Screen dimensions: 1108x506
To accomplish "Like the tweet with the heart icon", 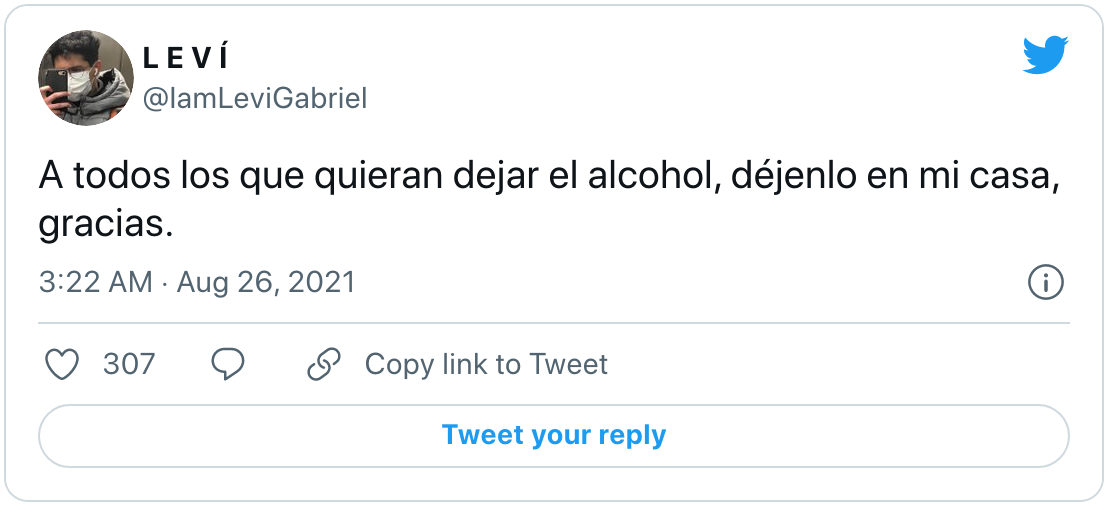I will pos(62,365).
